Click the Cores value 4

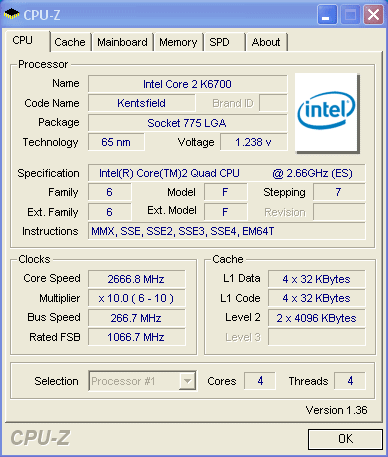point(260,381)
